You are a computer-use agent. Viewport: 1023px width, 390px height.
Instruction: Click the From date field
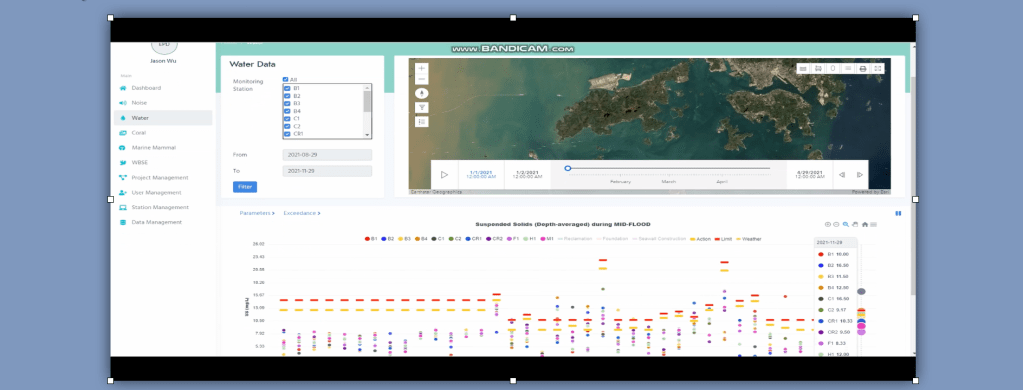point(328,155)
